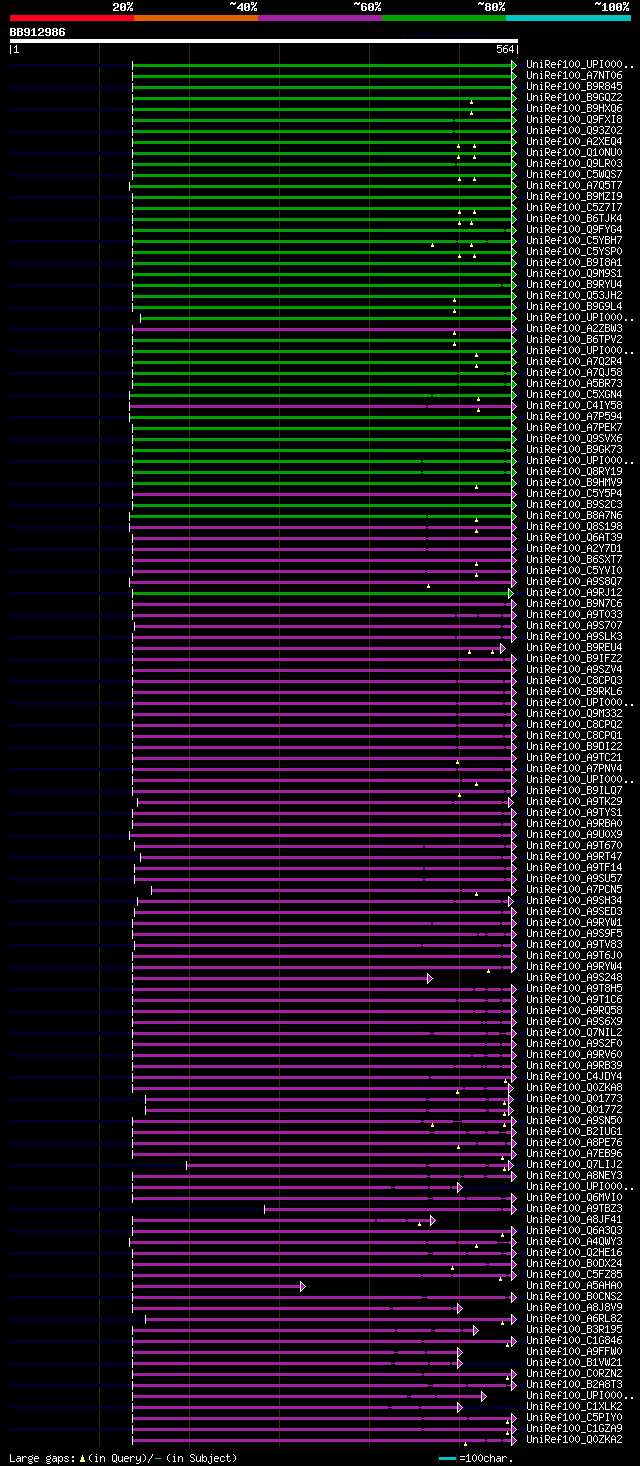Click the short A5AHA0 alignment arrowhead
The width and height of the screenshot is (640, 1466).
(303, 1286)
